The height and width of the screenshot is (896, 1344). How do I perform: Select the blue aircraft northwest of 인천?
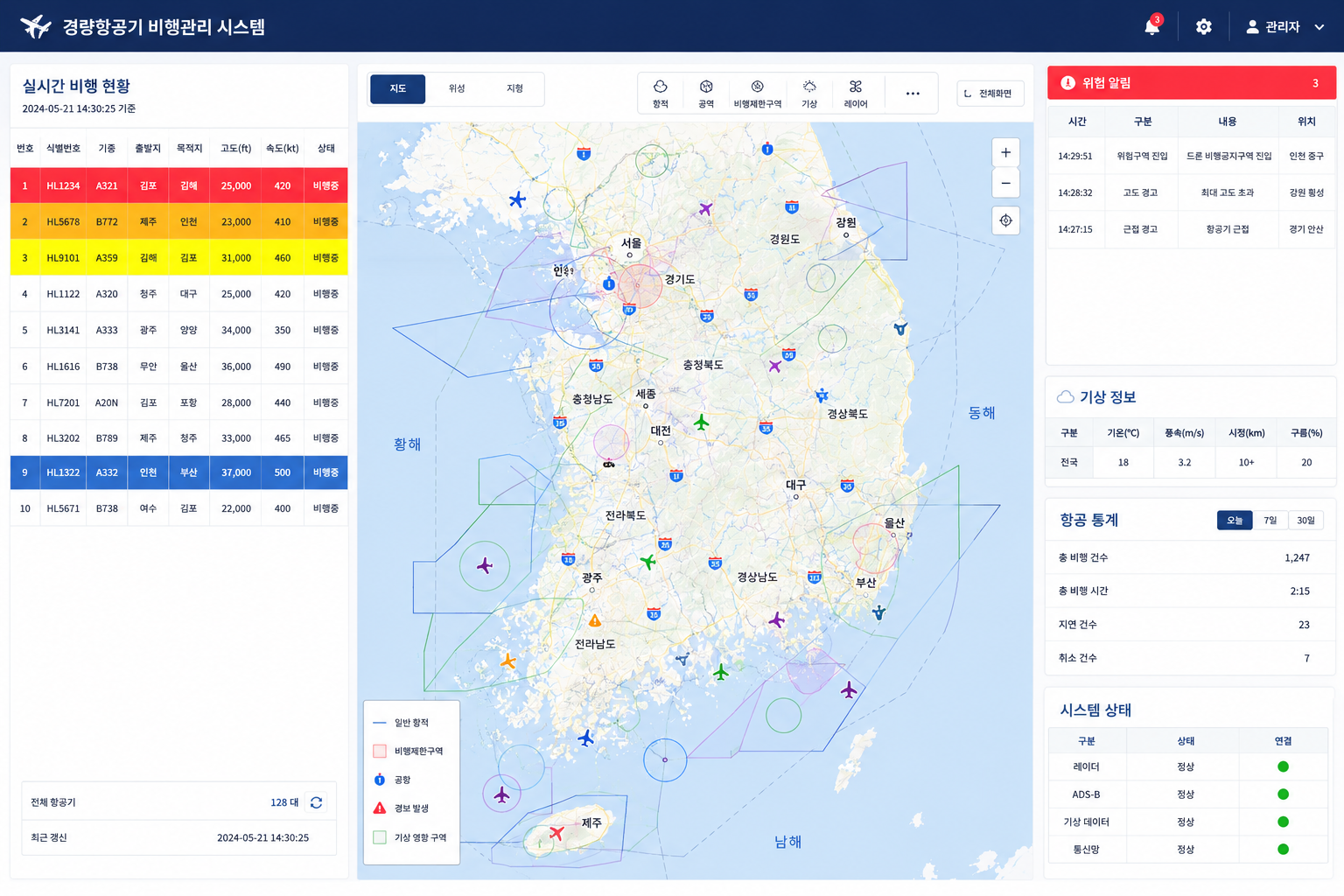tap(517, 199)
